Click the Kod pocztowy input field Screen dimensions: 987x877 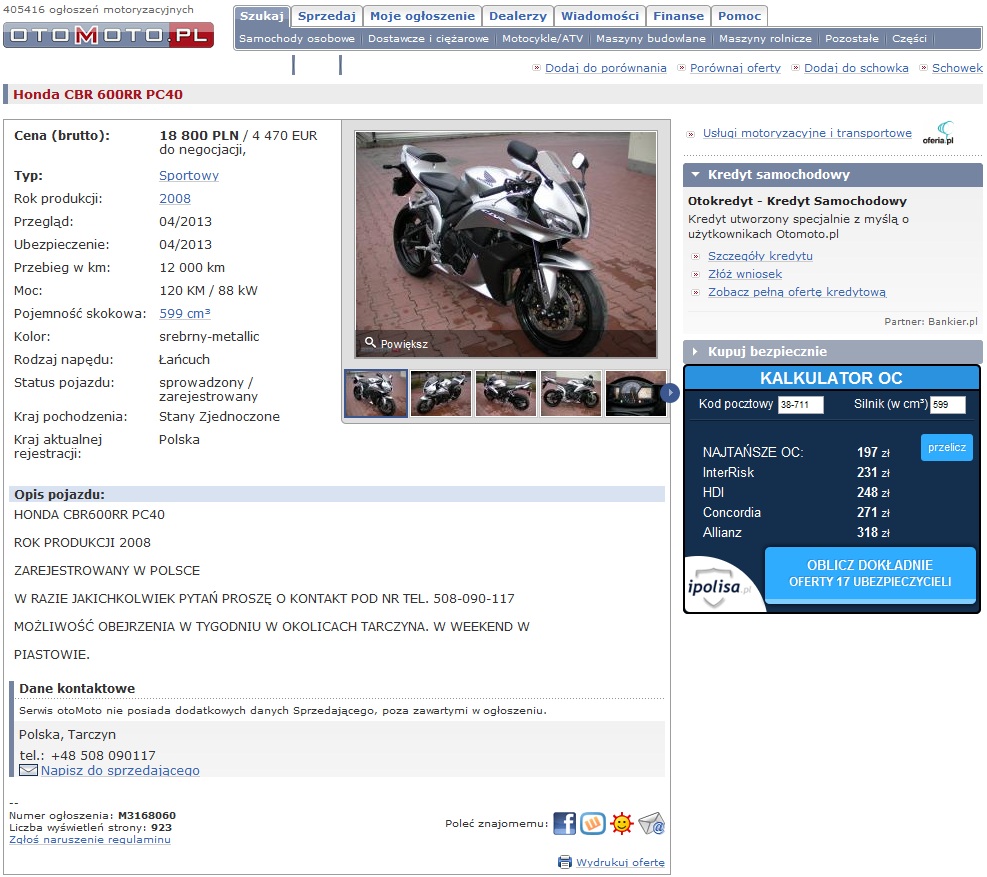click(x=800, y=405)
